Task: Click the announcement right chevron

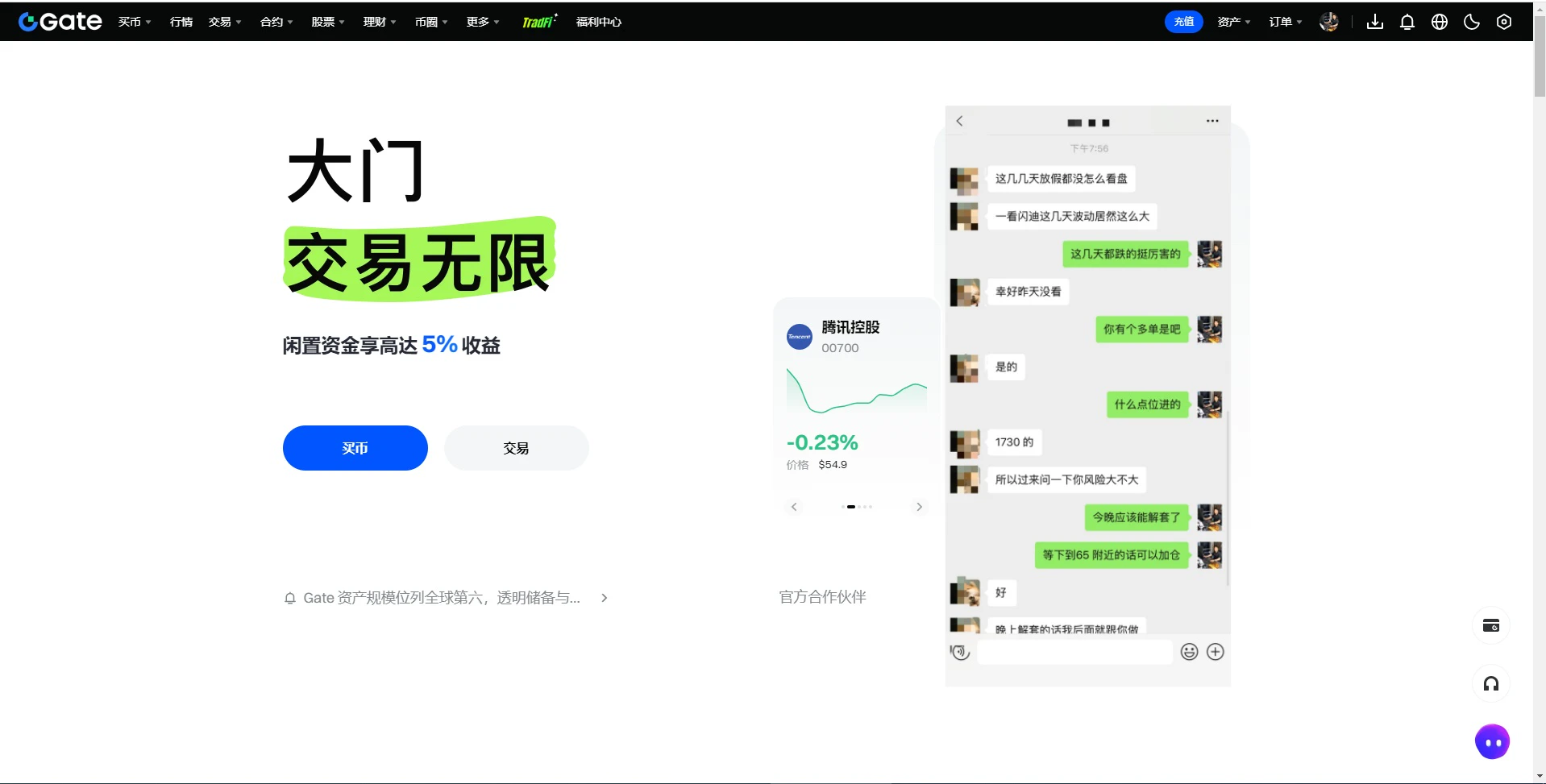Action: [605, 598]
